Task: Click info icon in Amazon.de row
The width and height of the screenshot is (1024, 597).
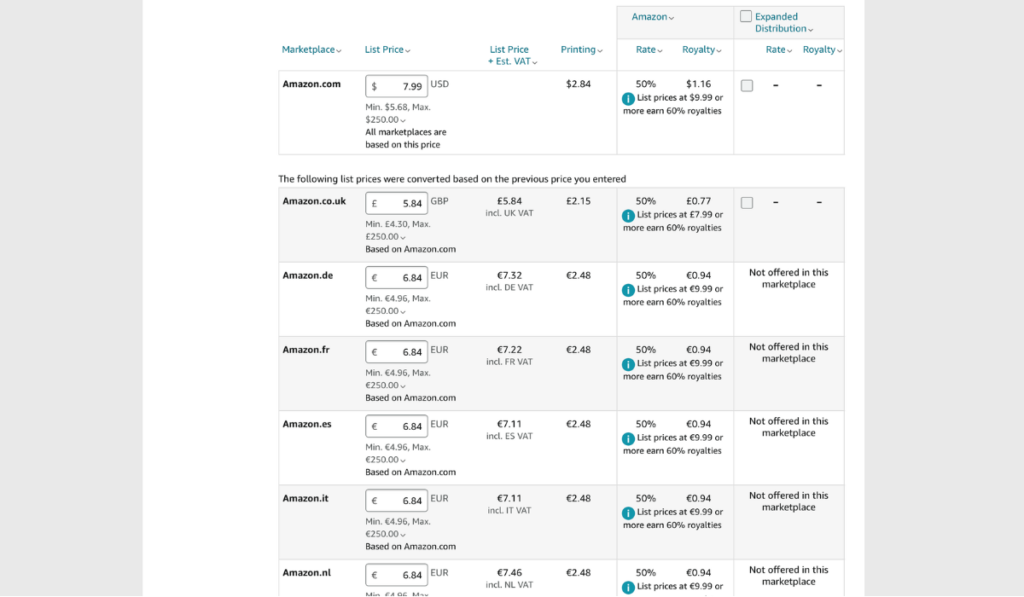Action: [x=628, y=290]
